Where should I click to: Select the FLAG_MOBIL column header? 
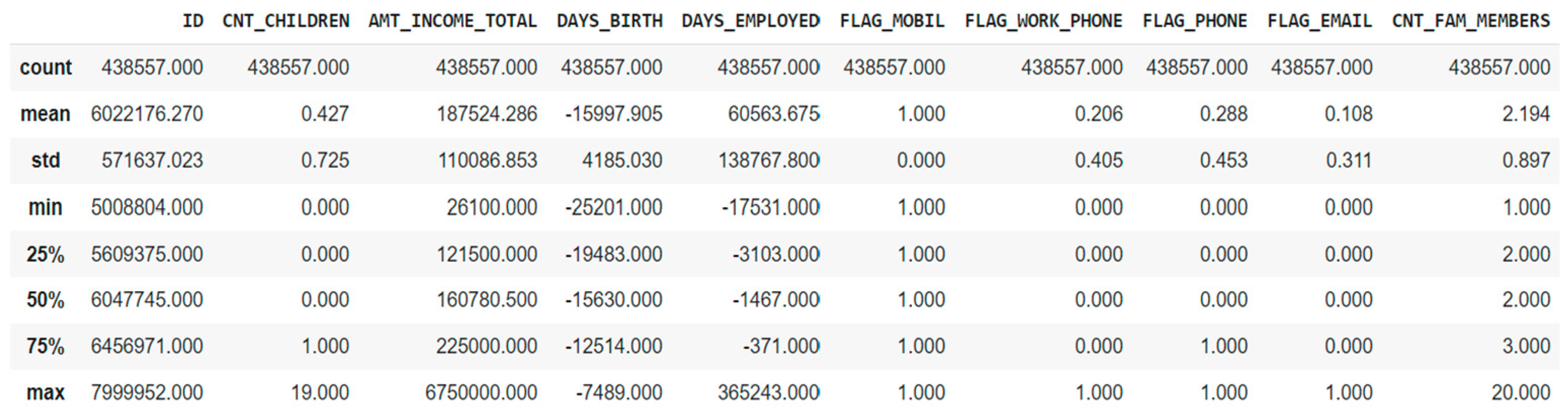coord(892,21)
